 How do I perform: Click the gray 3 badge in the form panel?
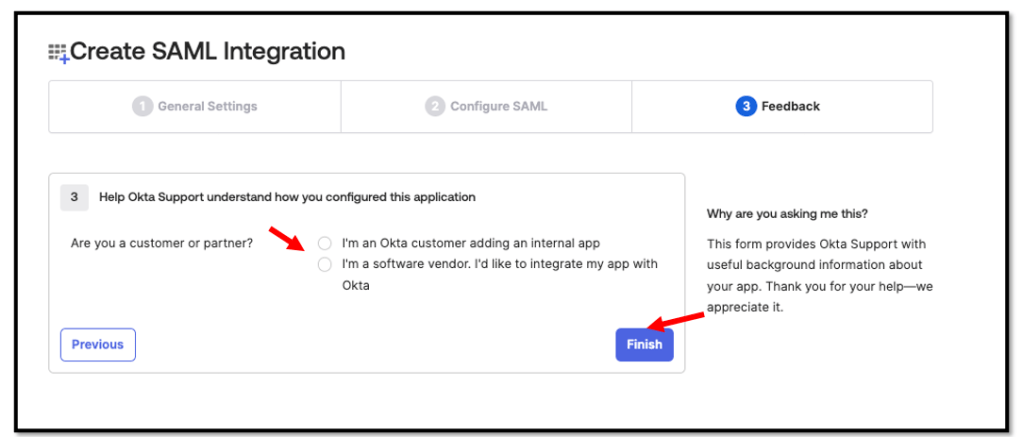(x=74, y=197)
